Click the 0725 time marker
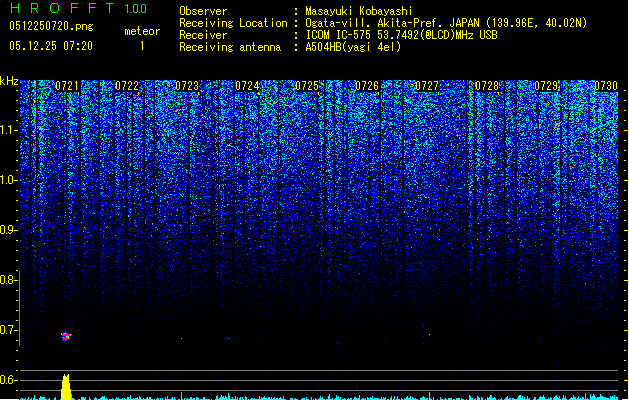This screenshot has width=629, height=400. pos(307,86)
